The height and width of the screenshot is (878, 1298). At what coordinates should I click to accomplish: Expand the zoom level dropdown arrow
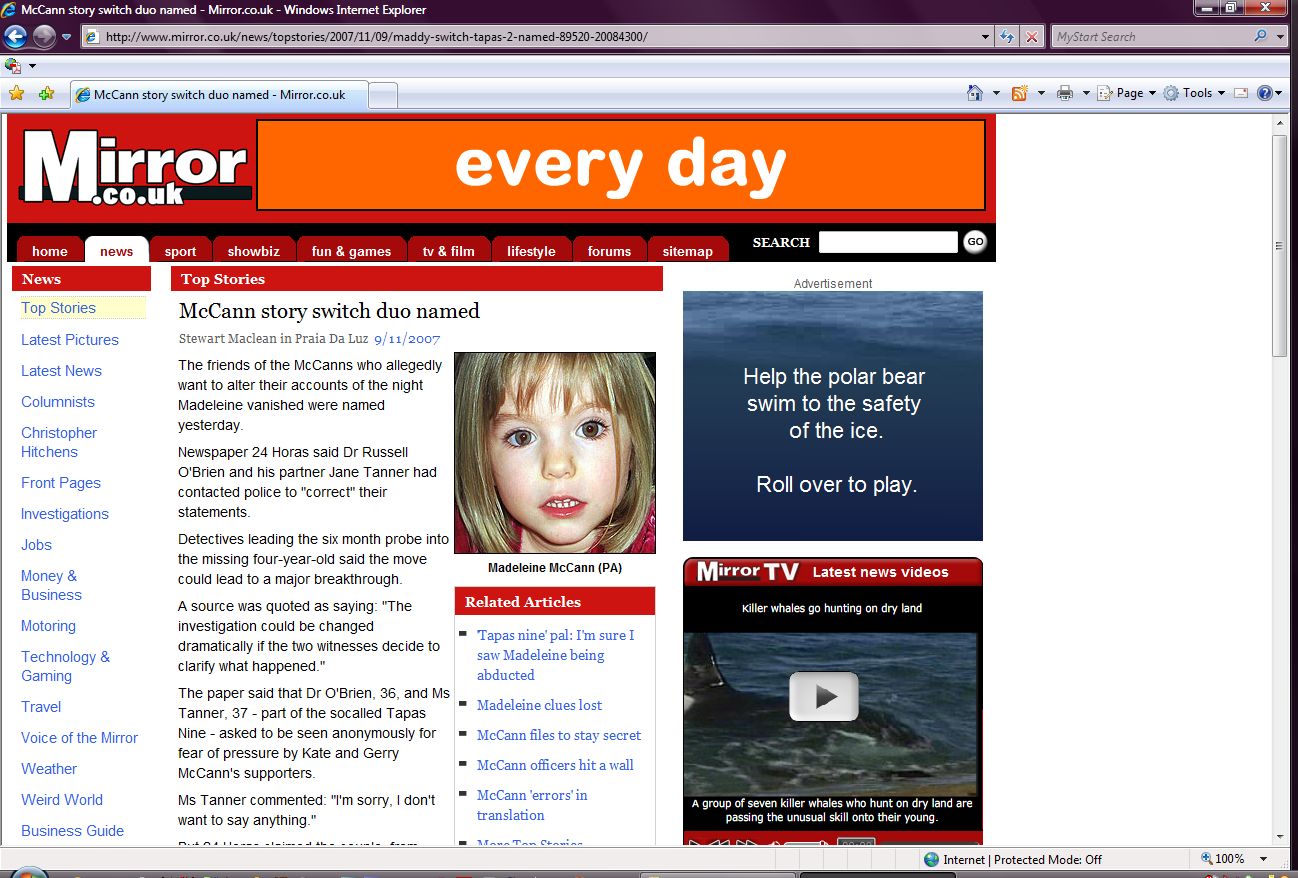pos(1264,859)
